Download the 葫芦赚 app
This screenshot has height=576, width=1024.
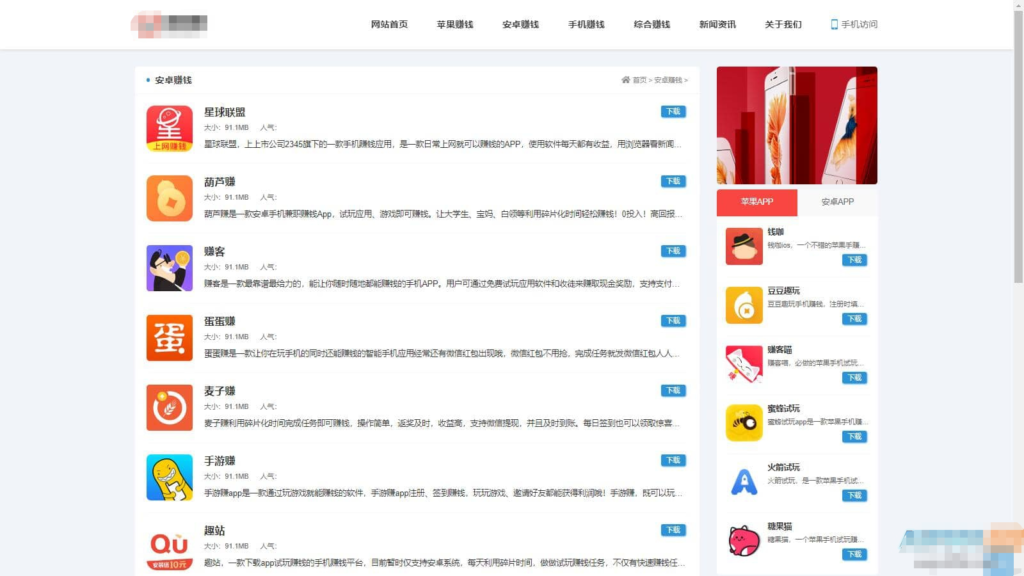tap(674, 183)
